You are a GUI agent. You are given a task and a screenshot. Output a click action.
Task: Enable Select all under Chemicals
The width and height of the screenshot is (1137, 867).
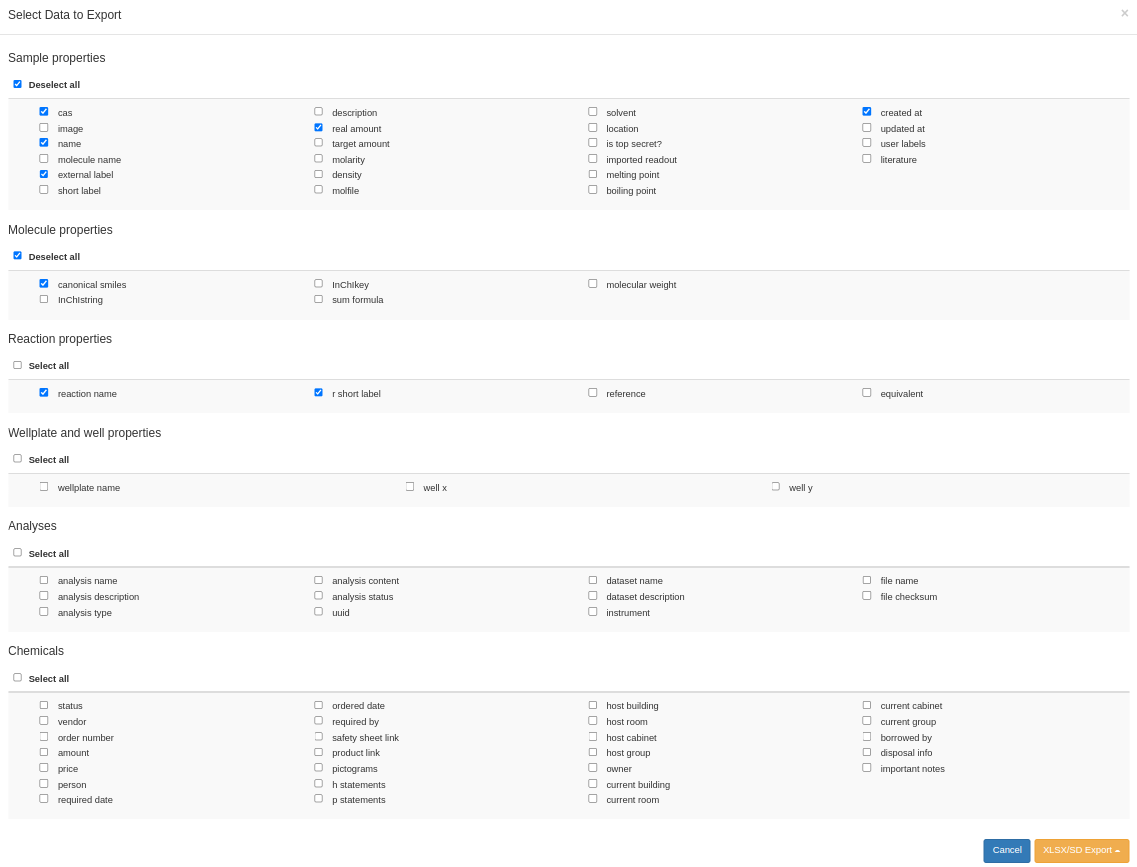tap(17, 676)
